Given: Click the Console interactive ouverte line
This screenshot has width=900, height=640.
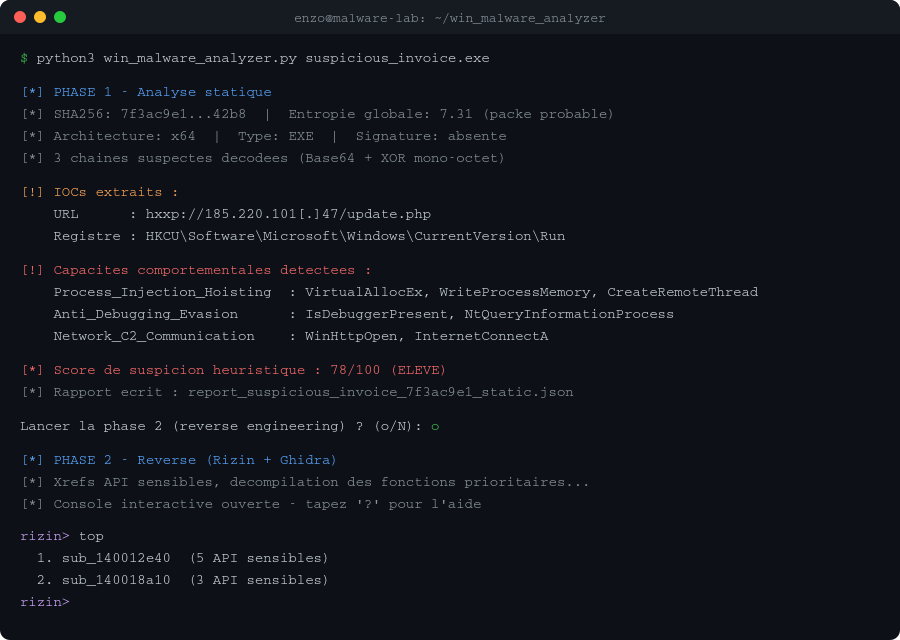Looking at the screenshot, I should pos(251,504).
